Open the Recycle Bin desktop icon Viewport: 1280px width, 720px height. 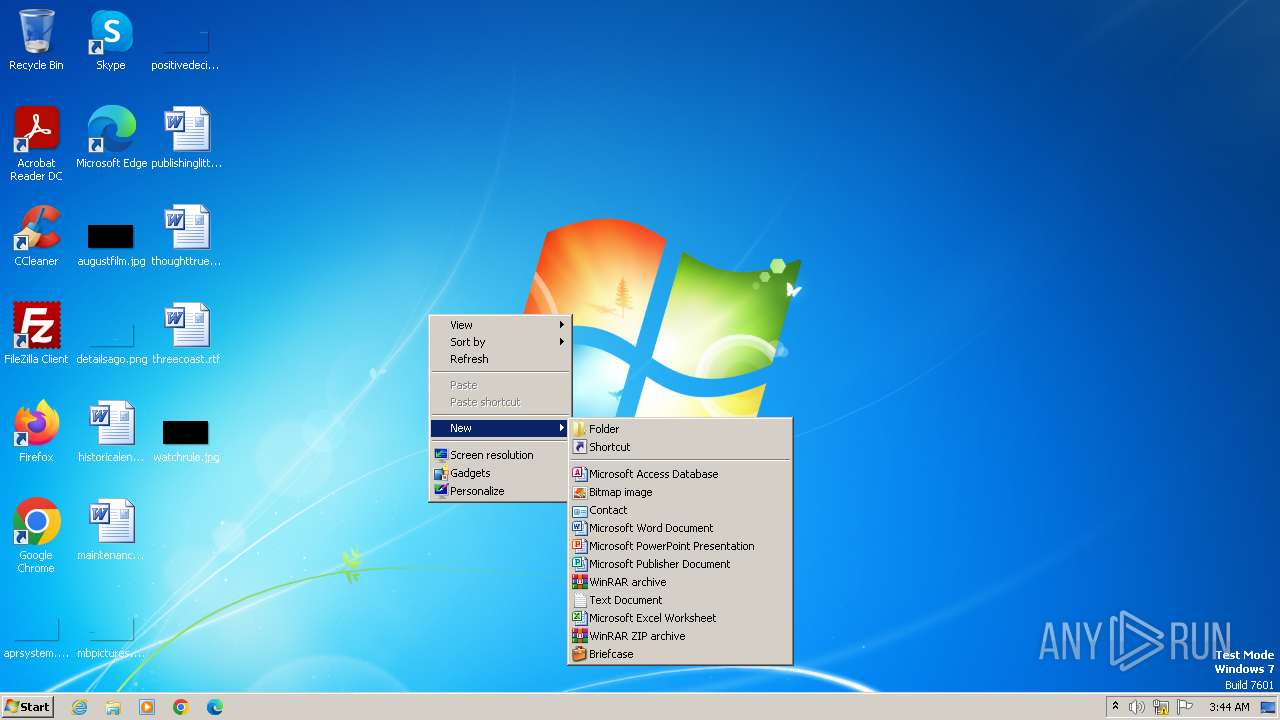[x=36, y=40]
